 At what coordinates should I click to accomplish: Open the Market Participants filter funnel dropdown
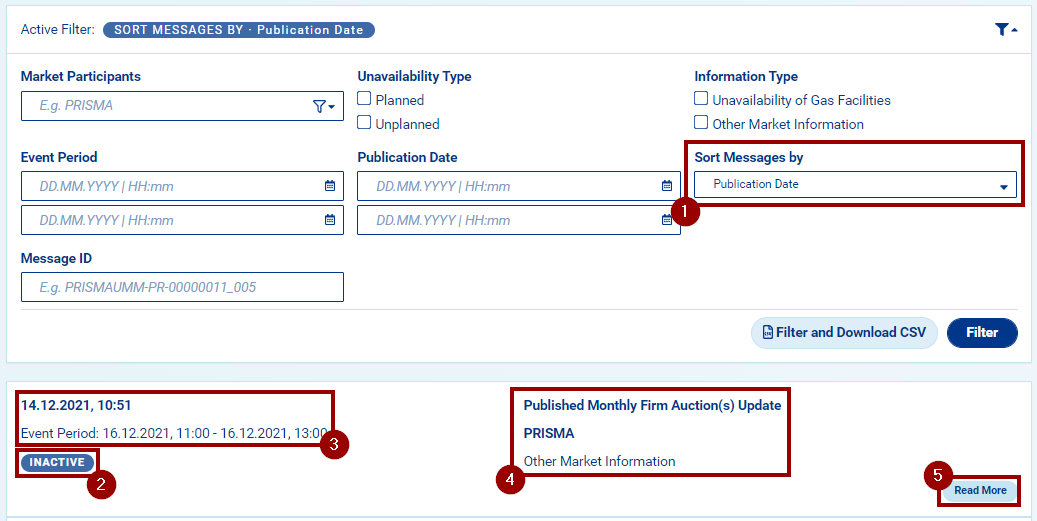point(322,106)
